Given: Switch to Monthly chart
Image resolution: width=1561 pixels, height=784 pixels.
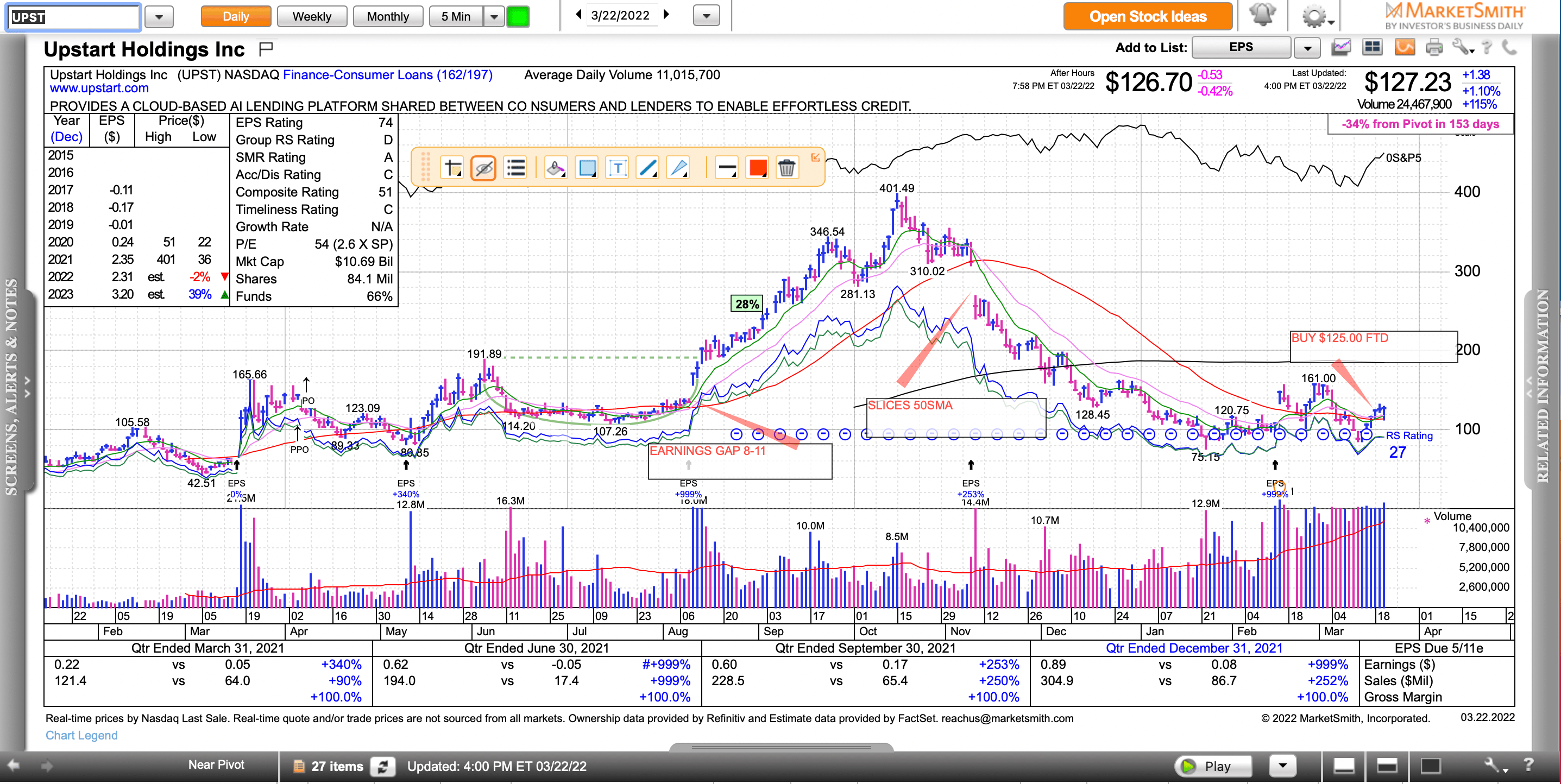Looking at the screenshot, I should click(x=388, y=16).
